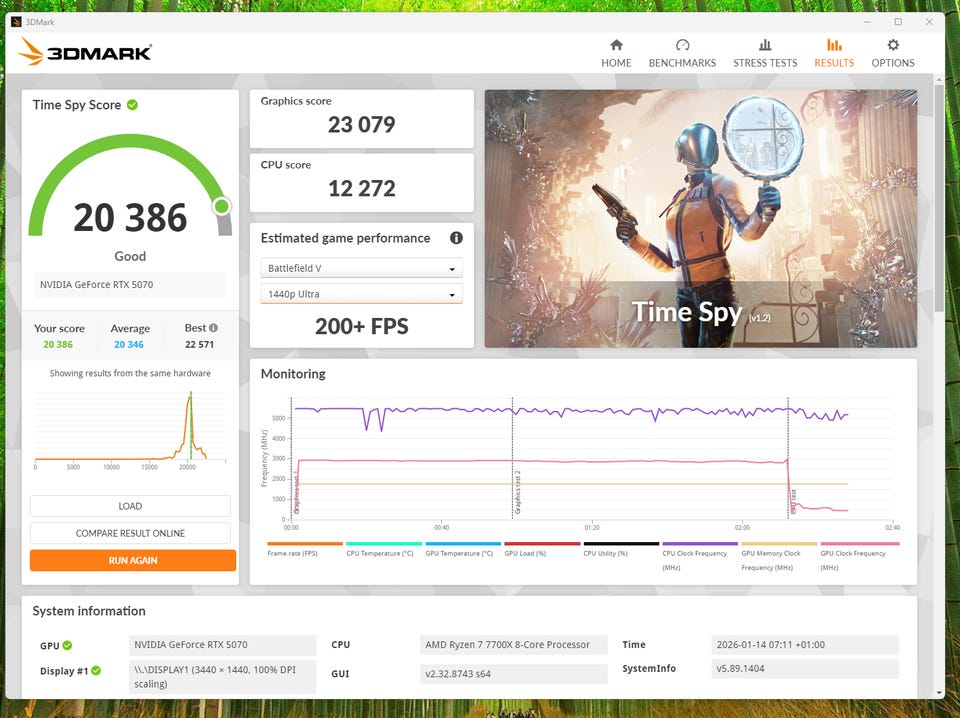The height and width of the screenshot is (718, 960).
Task: Click the 3DMark title bar app icon
Action: click(x=17, y=22)
